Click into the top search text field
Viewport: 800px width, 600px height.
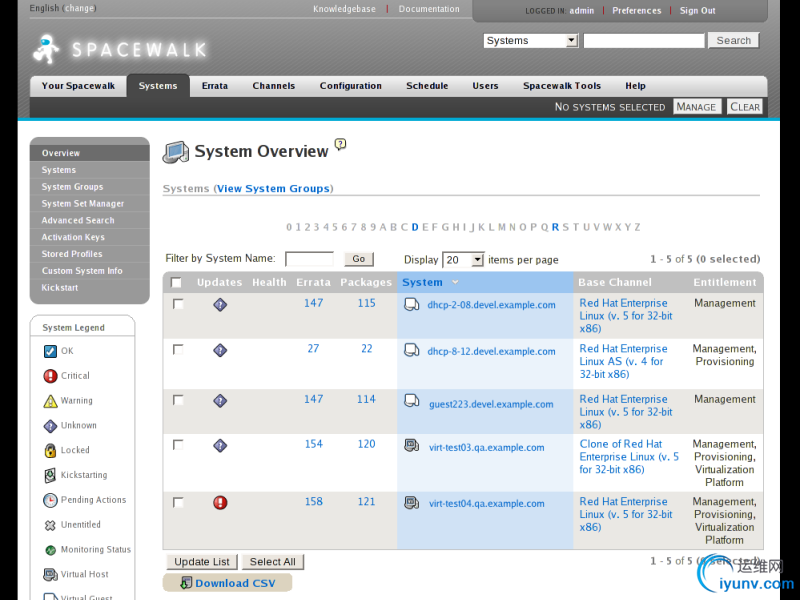(x=644, y=41)
